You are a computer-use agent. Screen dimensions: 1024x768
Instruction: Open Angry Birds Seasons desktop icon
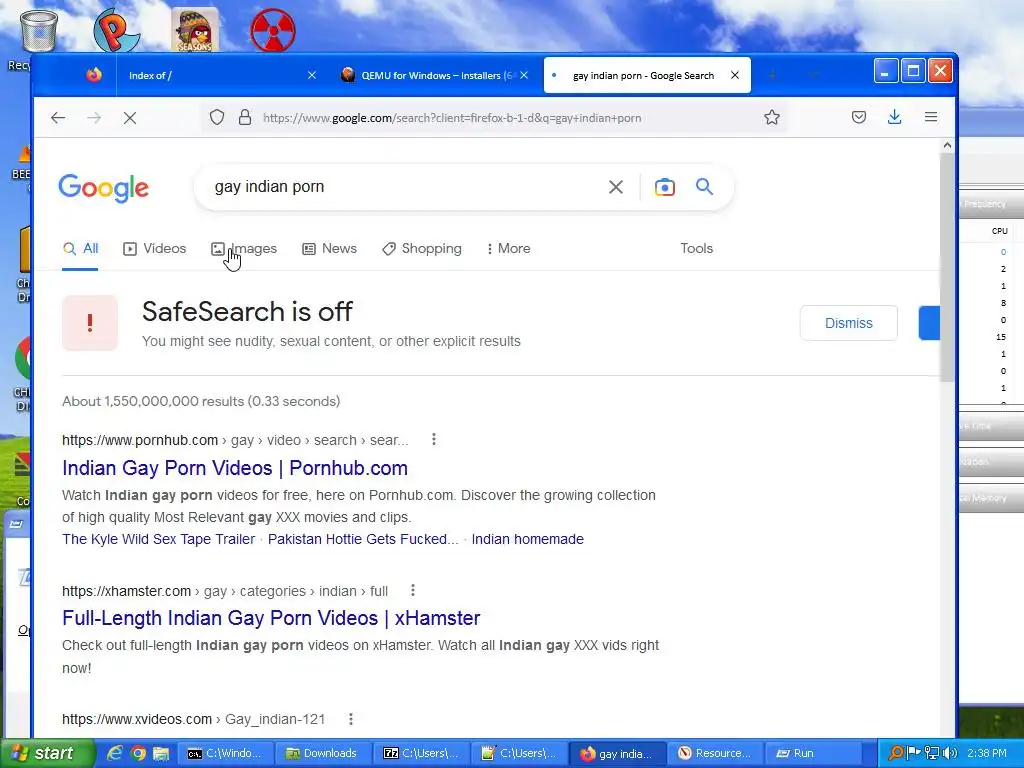(195, 30)
